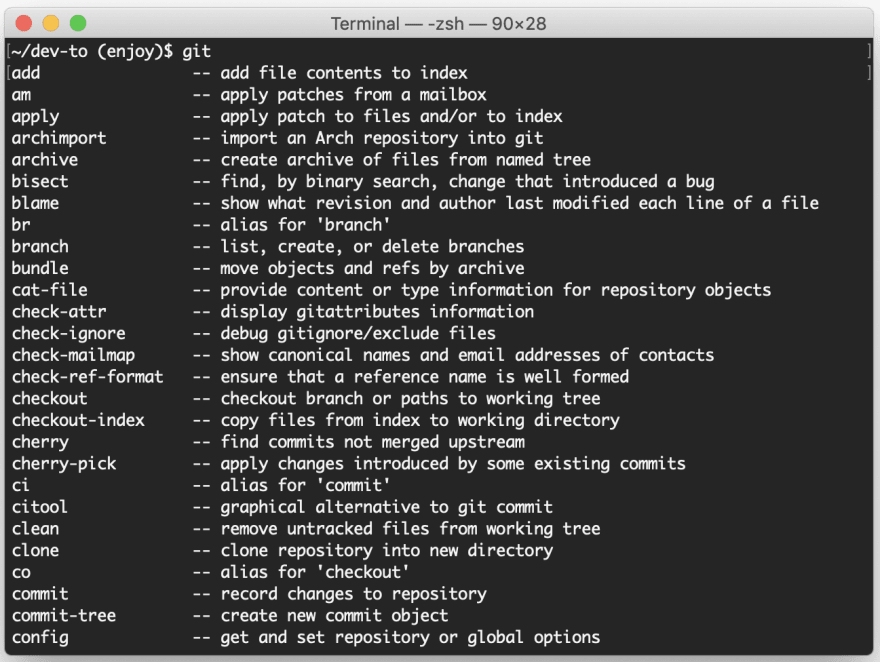Select the 'ci' alias entry

tap(21, 485)
